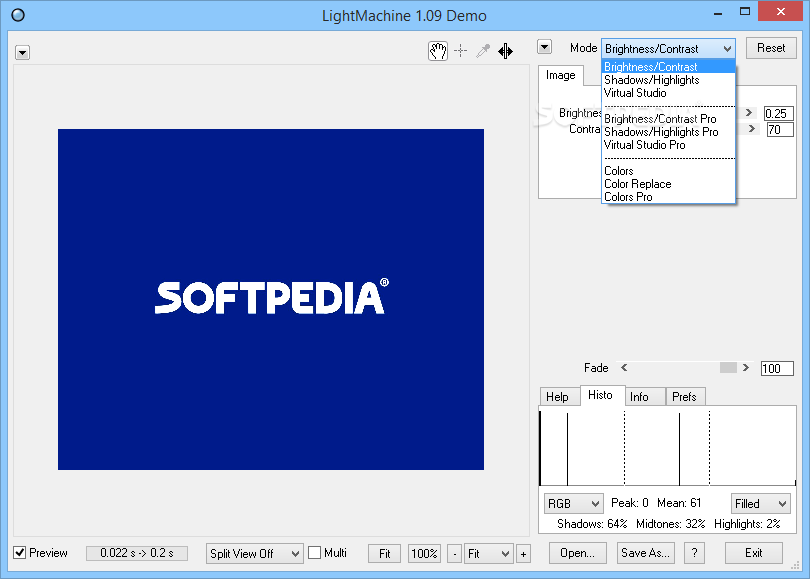Increase Brightness with right arrow

pos(749,113)
